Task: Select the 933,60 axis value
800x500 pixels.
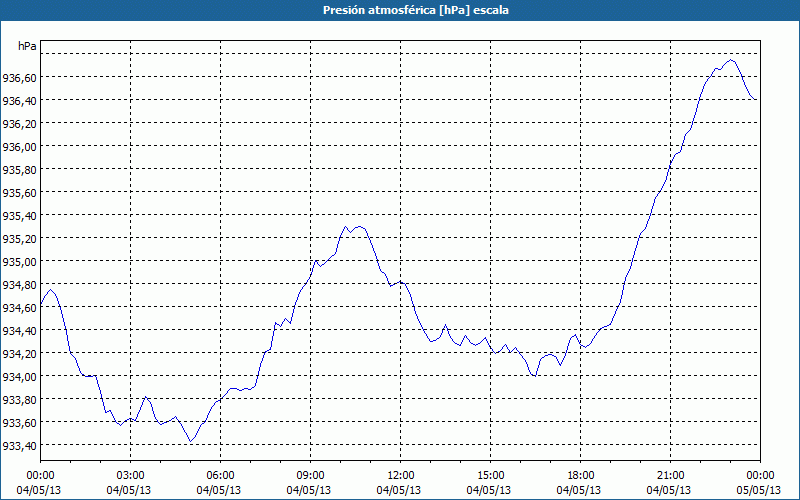Action: pos(19,422)
